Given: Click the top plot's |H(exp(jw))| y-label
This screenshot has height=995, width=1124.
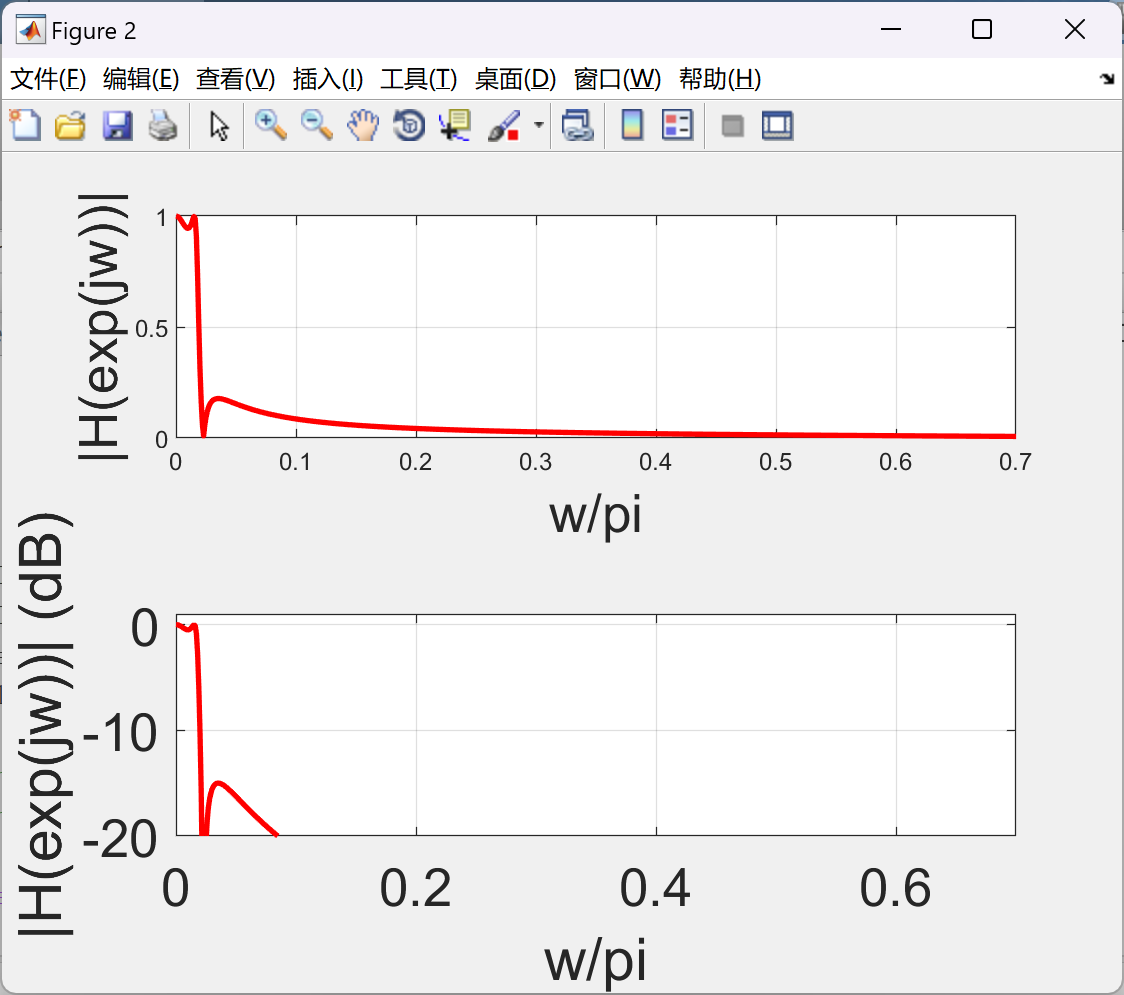Looking at the screenshot, I should coord(103,326).
